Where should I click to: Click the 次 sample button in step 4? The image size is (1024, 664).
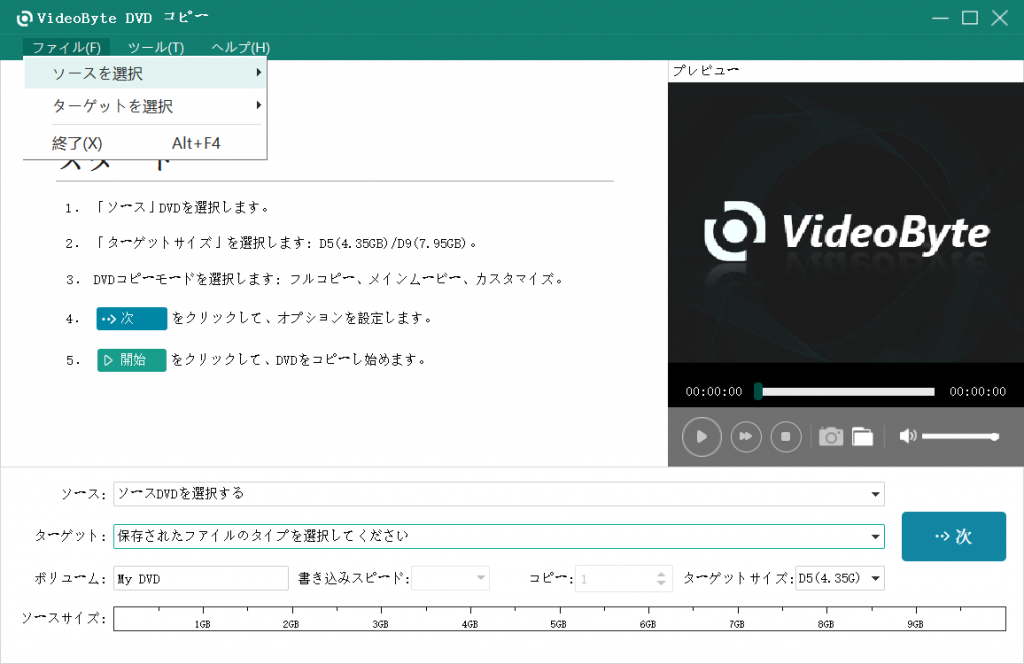pyautogui.click(x=131, y=319)
